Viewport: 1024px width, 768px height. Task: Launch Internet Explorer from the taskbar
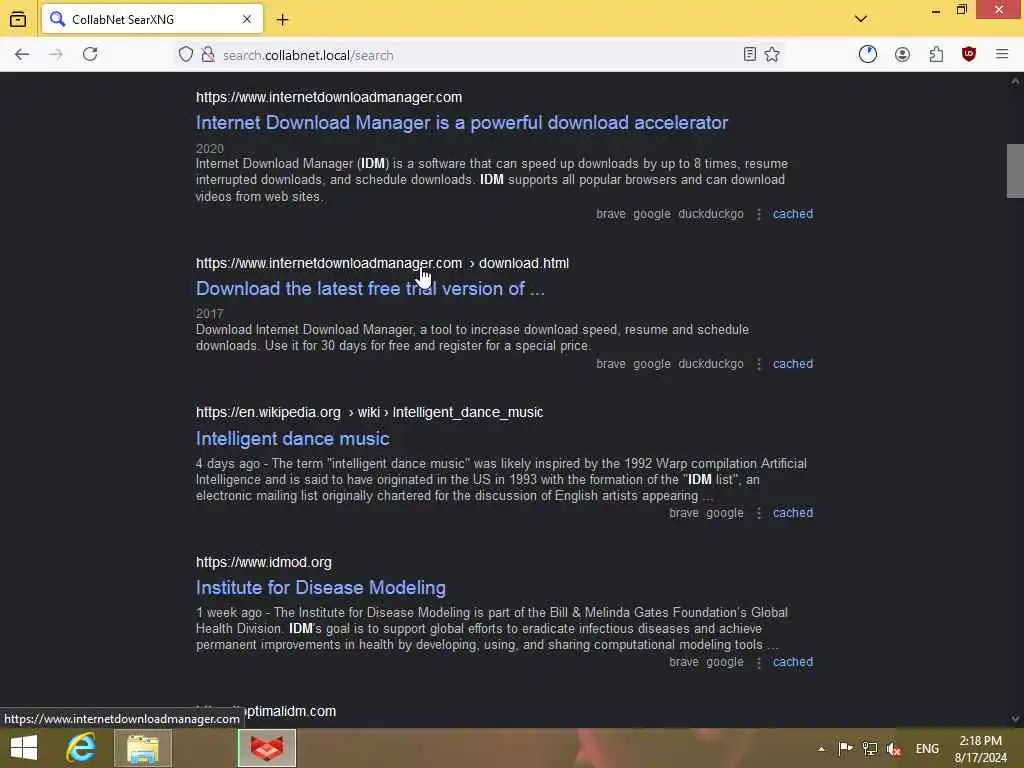pyautogui.click(x=81, y=748)
